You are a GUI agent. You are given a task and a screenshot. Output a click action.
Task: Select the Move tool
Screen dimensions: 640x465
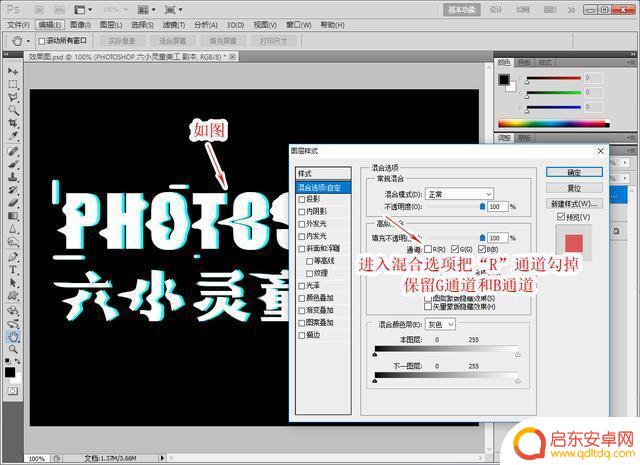(x=13, y=71)
